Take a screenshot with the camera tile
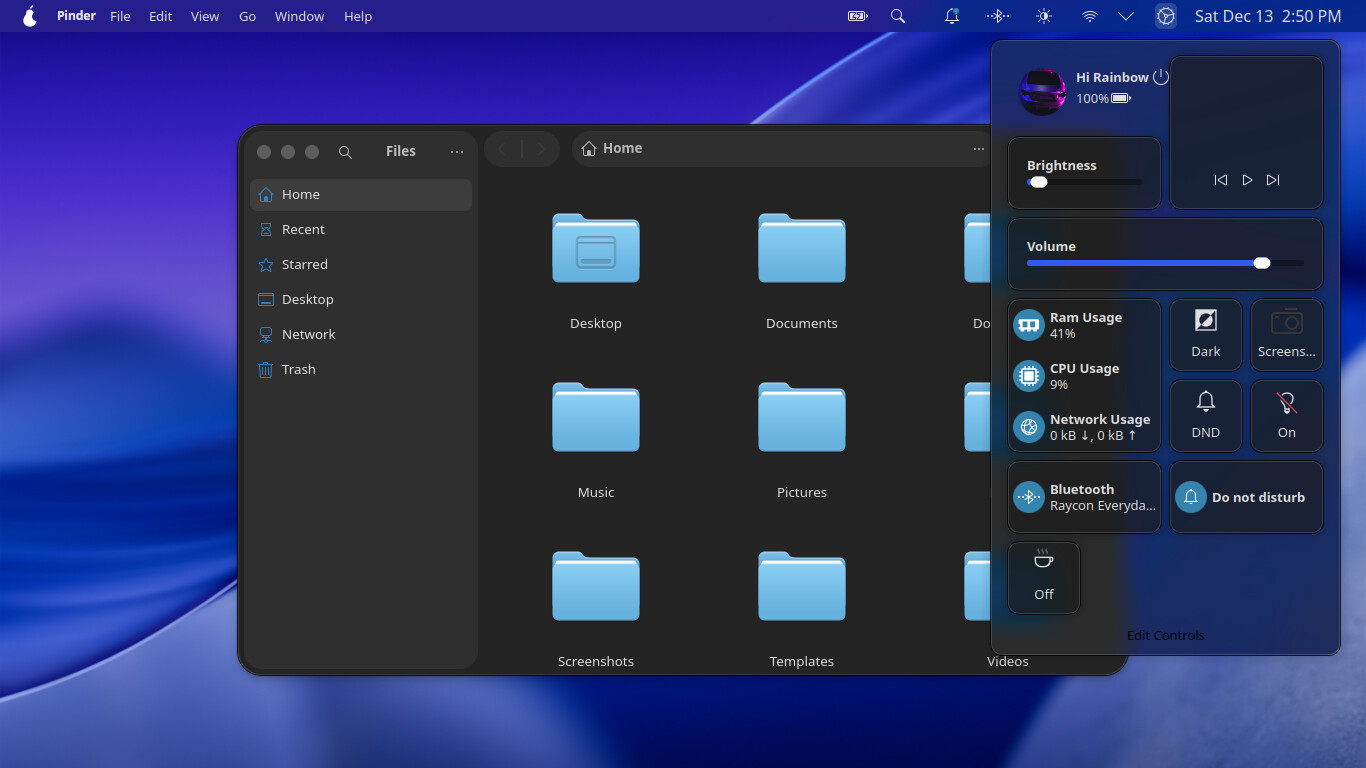The height and width of the screenshot is (768, 1366). (x=1286, y=335)
